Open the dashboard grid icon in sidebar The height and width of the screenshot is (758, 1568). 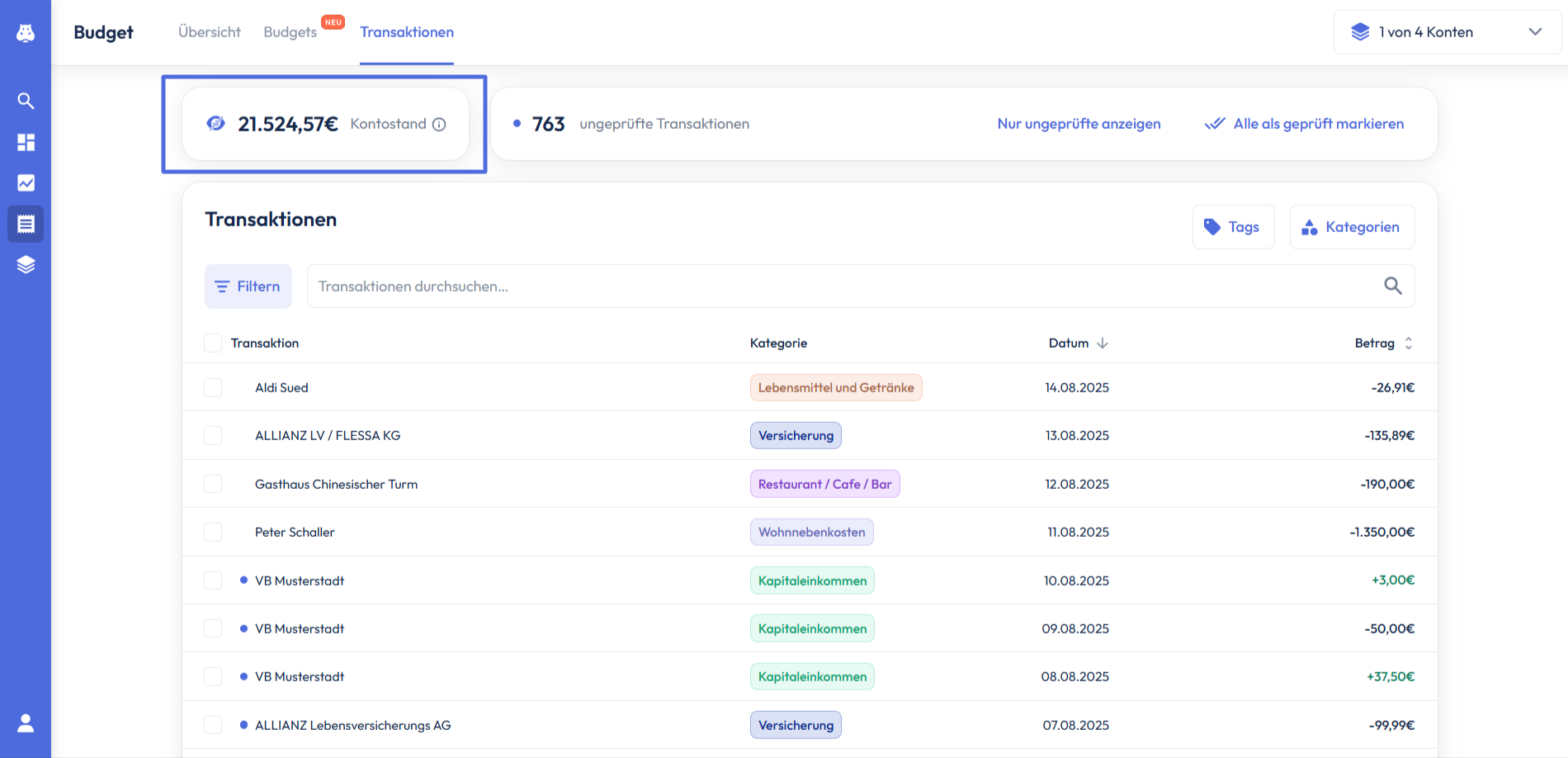[x=26, y=142]
